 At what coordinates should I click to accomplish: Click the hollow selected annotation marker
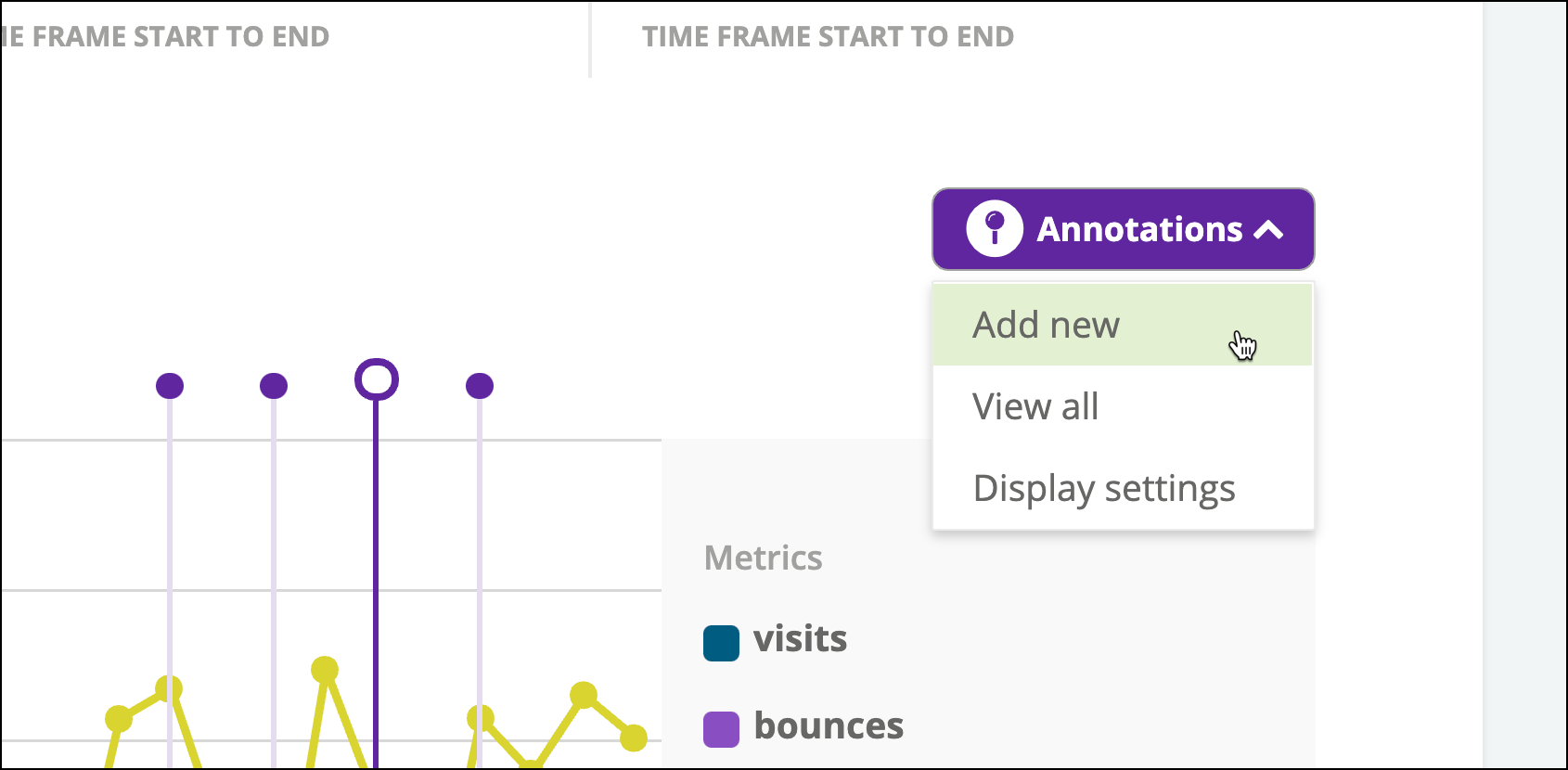377,379
